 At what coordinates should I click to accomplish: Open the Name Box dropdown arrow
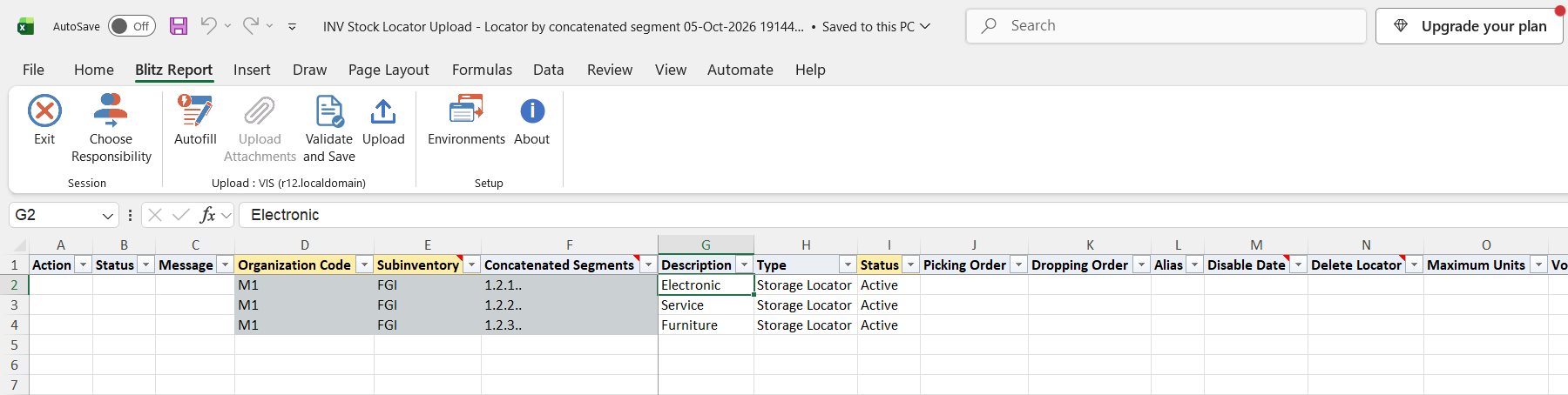[108, 215]
